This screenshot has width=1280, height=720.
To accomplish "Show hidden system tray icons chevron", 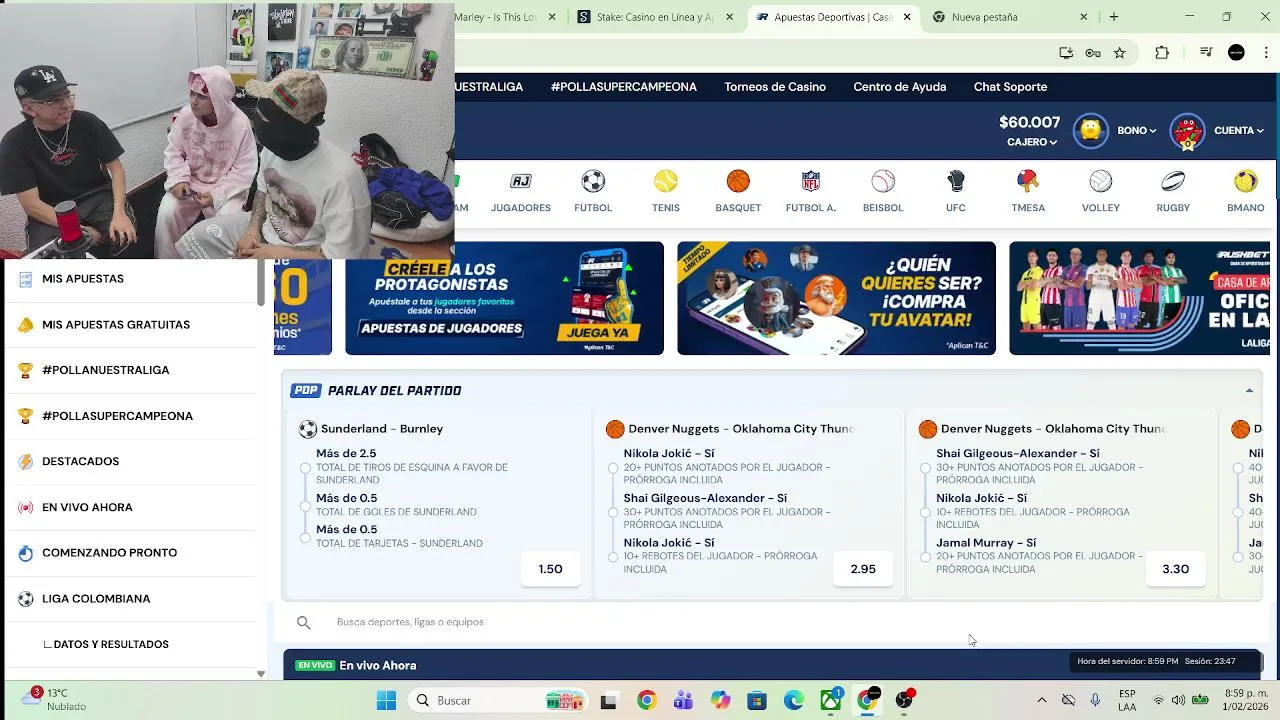I will pos(1041,701).
